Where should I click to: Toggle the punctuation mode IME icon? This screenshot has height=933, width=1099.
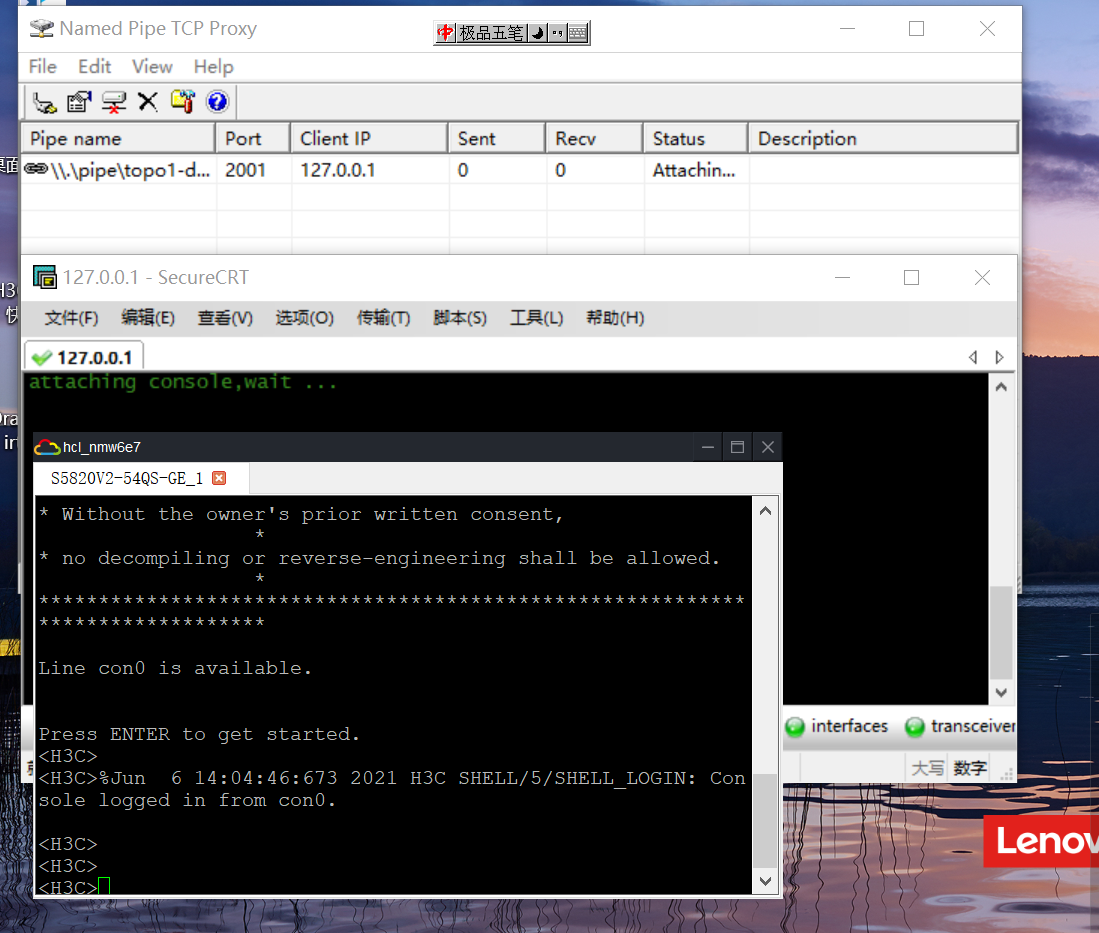pos(557,32)
